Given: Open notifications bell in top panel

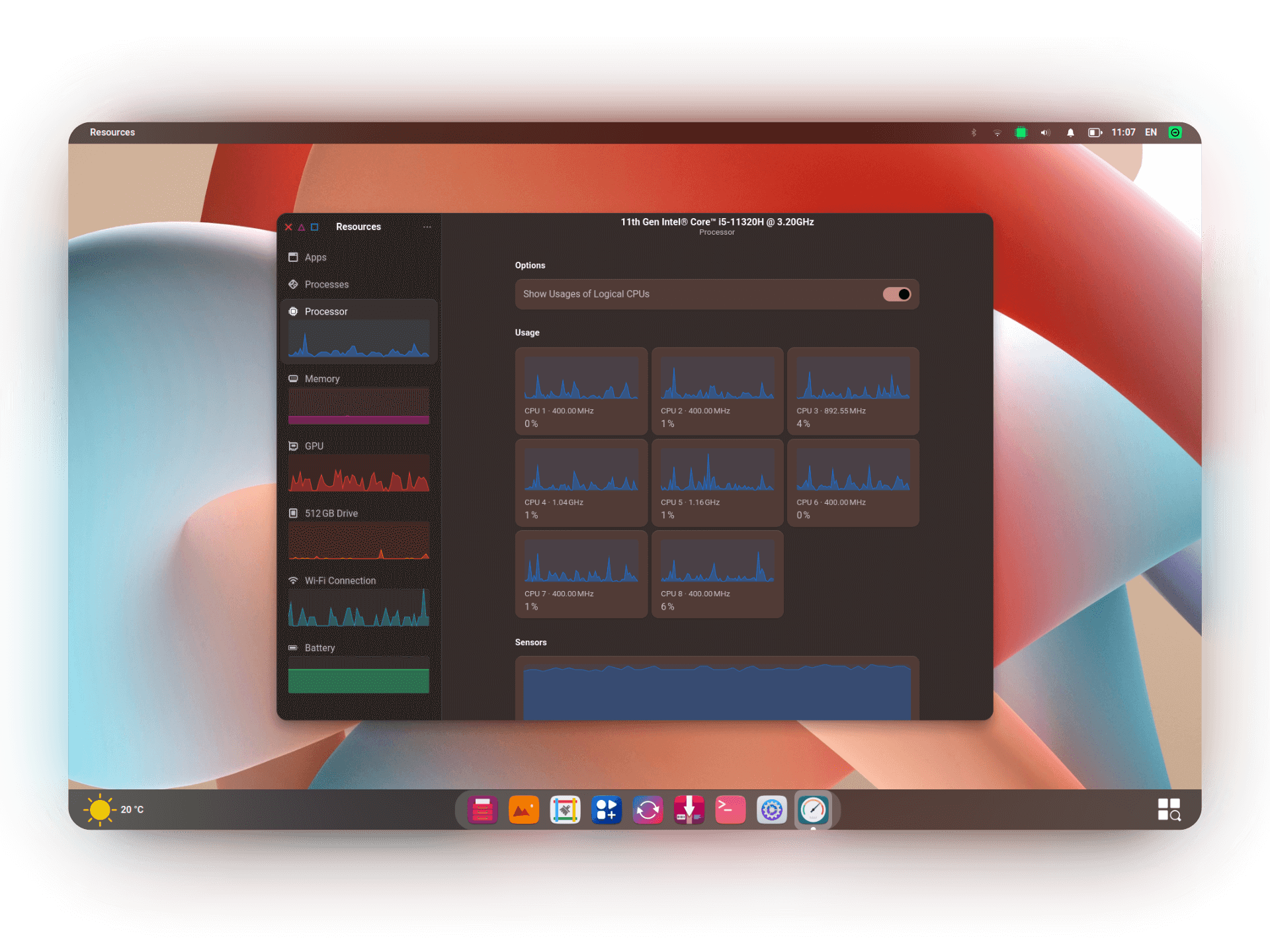Looking at the screenshot, I should pyautogui.click(x=1070, y=132).
